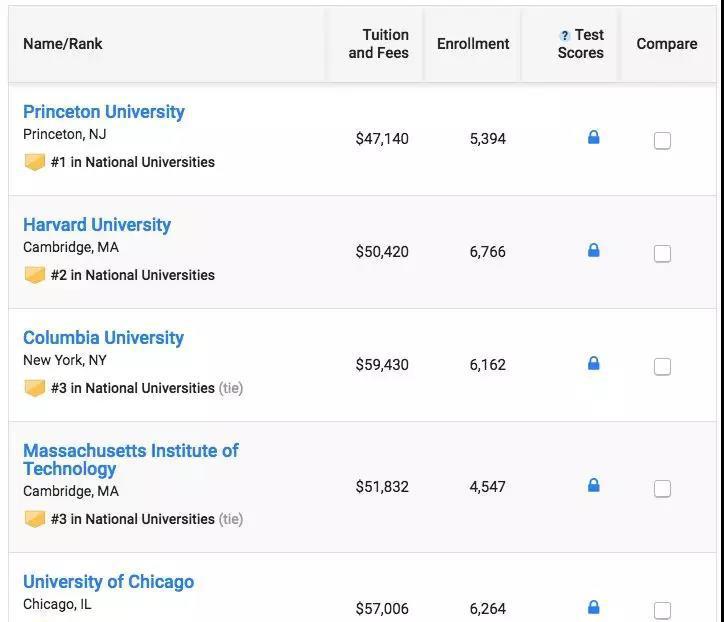This screenshot has width=724, height=622.
Task: Check the Compare box for Princeton University
Action: [x=662, y=141]
